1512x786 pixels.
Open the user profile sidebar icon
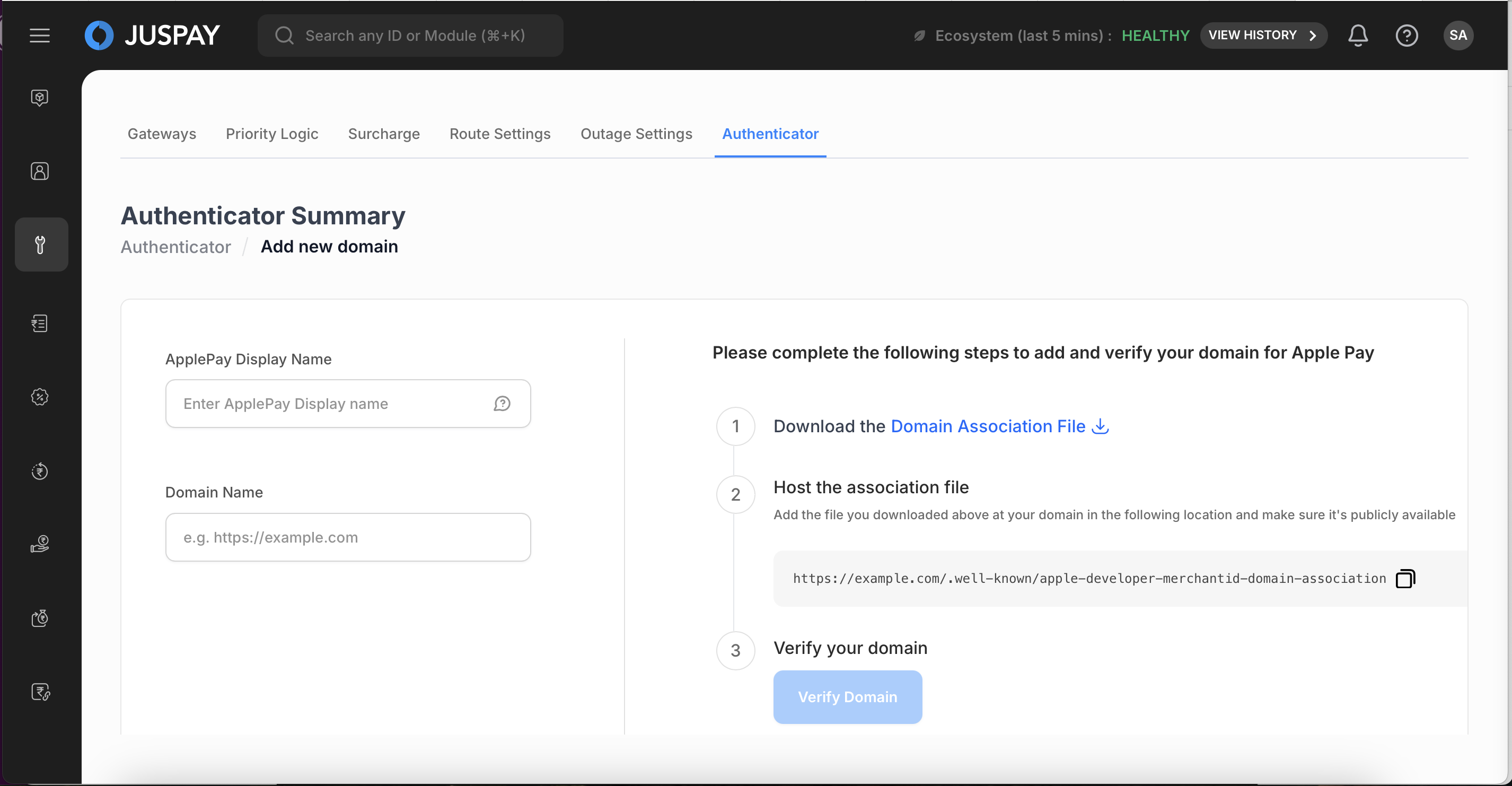point(39,171)
